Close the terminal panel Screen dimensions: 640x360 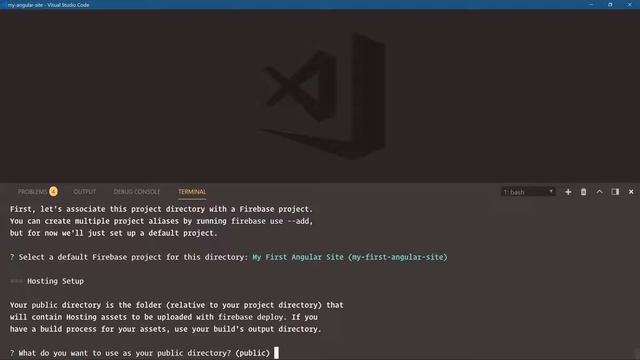pos(631,192)
